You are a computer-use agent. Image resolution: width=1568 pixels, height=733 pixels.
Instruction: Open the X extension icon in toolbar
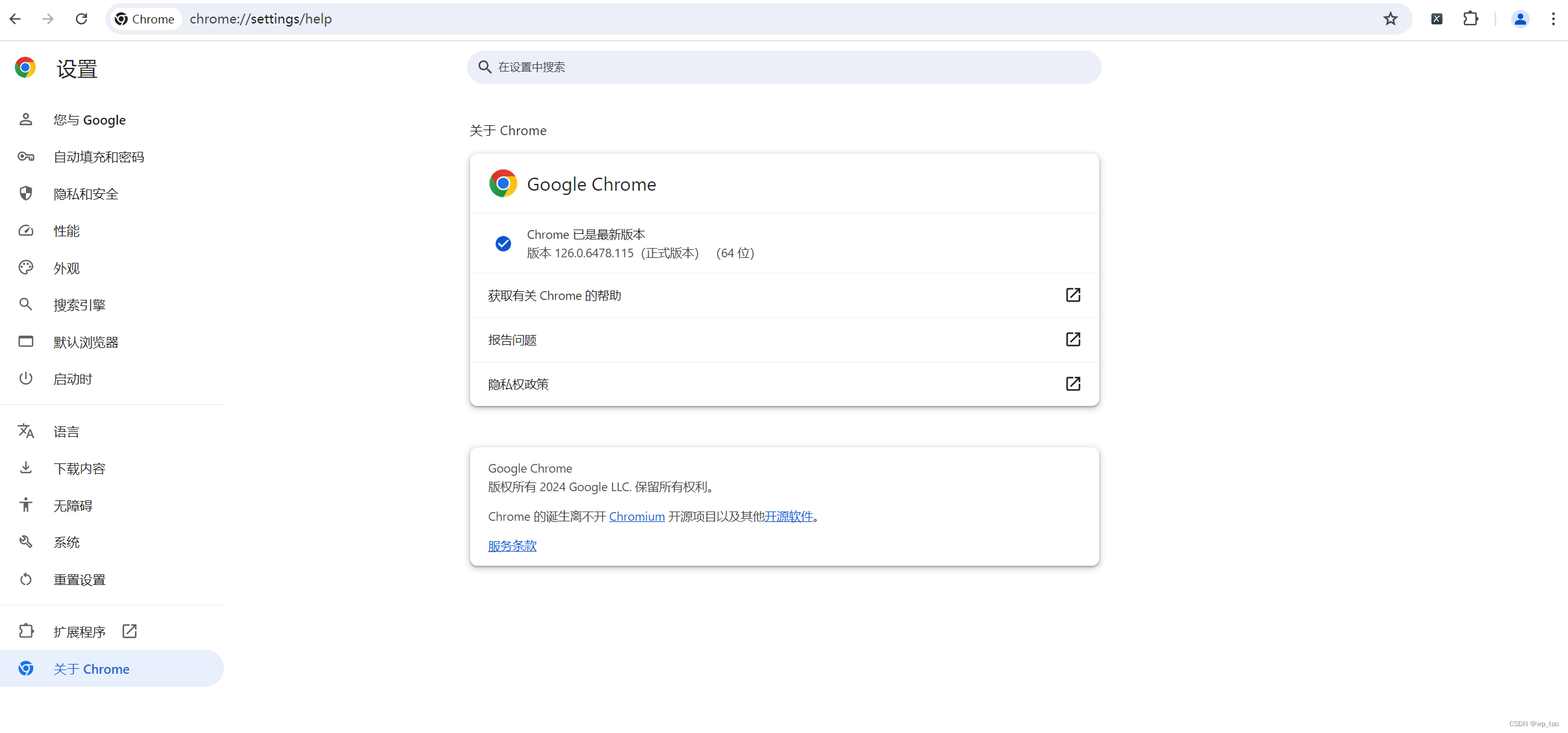(1437, 19)
